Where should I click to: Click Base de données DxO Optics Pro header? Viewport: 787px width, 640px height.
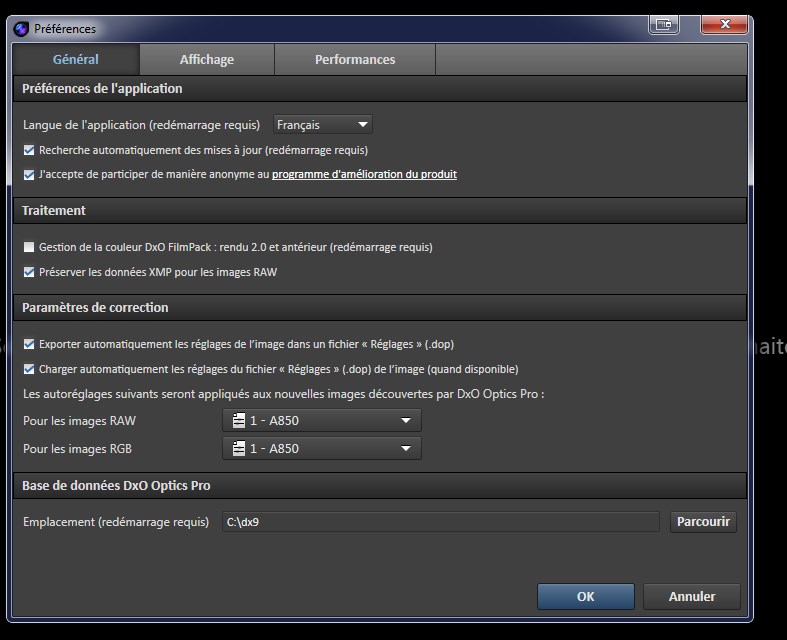[x=380, y=485]
